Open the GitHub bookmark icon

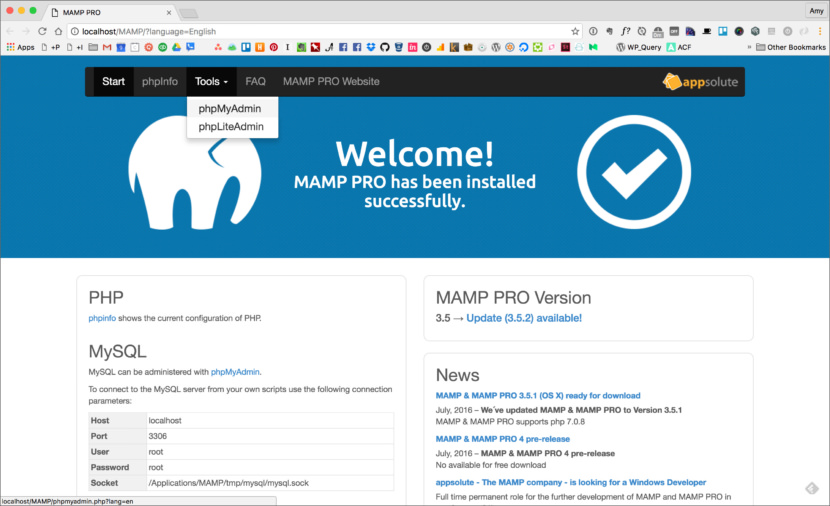point(385,47)
